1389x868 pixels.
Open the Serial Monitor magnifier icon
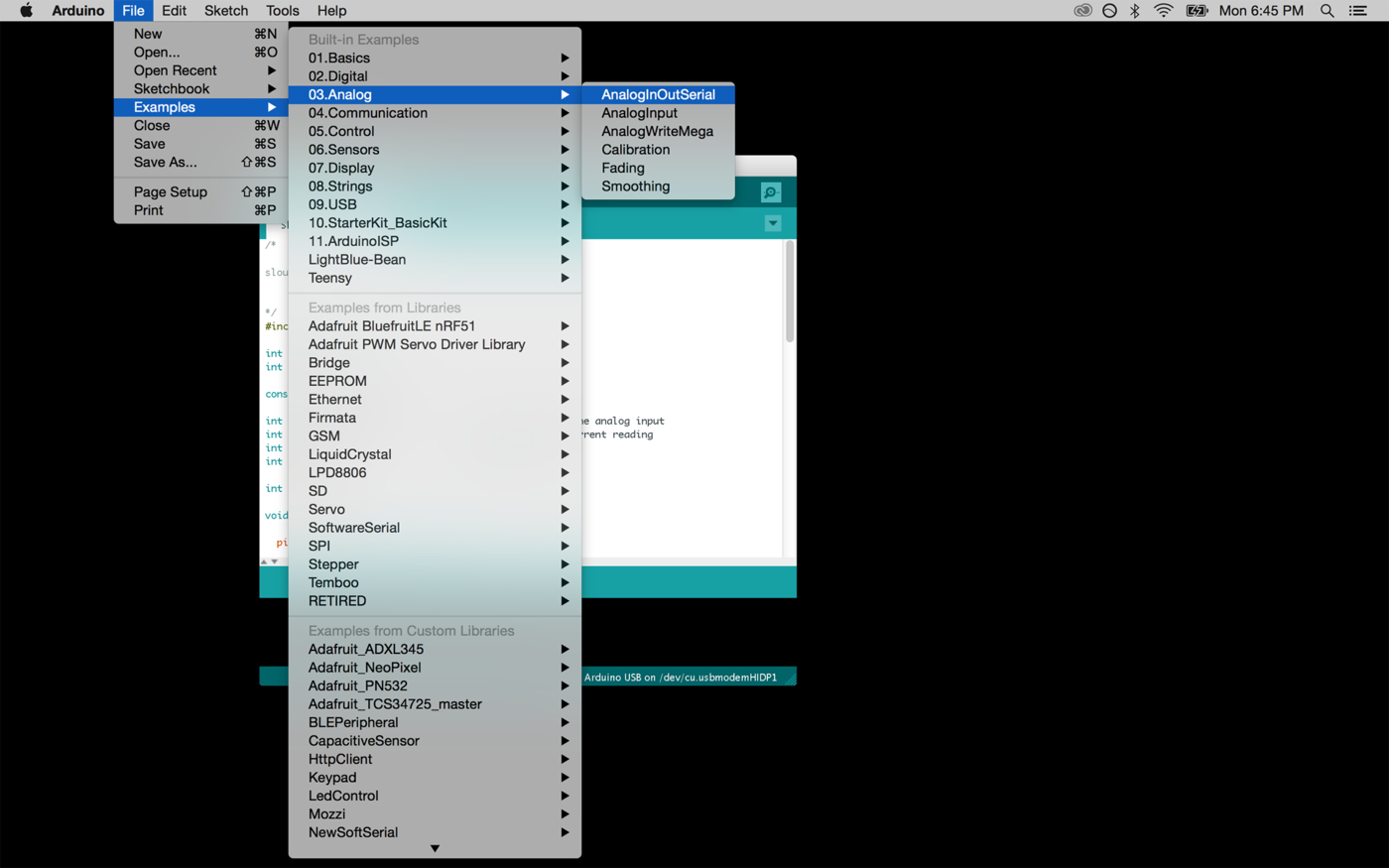[771, 192]
